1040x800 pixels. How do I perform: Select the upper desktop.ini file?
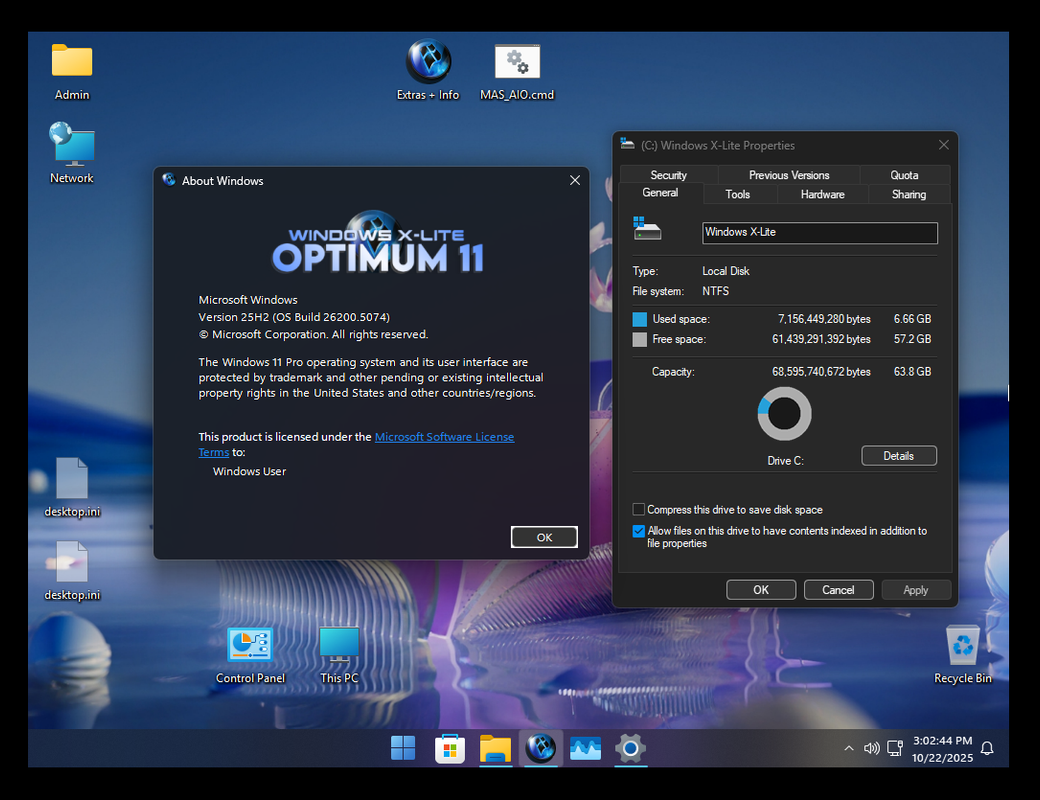(x=72, y=488)
